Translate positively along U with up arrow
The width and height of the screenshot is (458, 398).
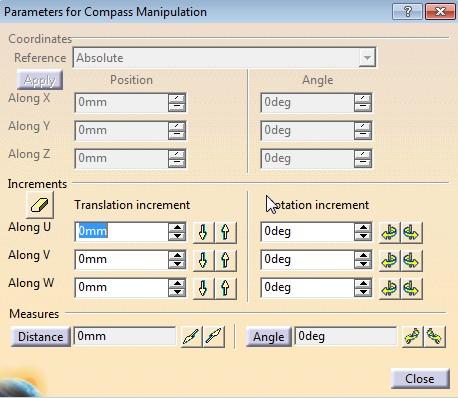coord(226,232)
